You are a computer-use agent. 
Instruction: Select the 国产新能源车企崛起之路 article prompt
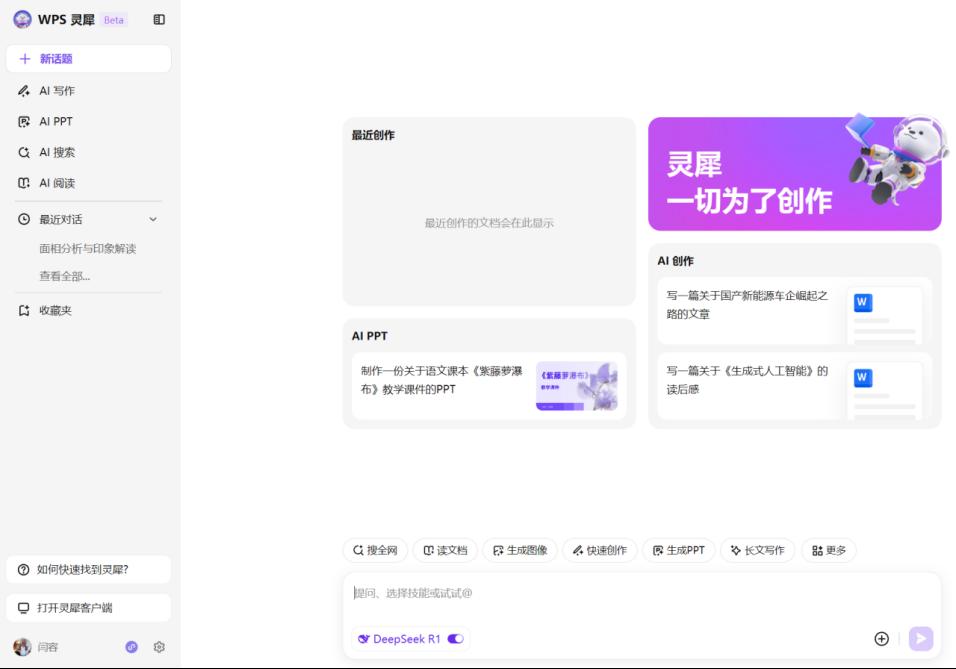click(794, 311)
